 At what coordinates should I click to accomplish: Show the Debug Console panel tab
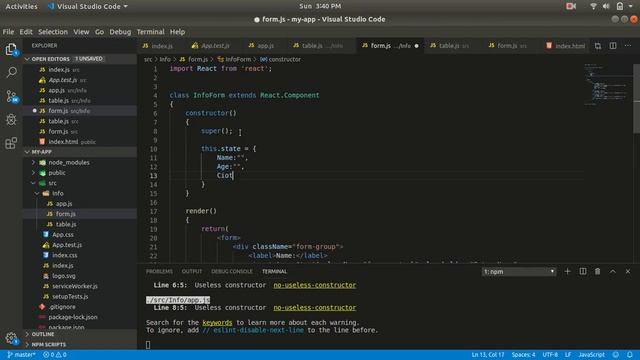[231, 271]
